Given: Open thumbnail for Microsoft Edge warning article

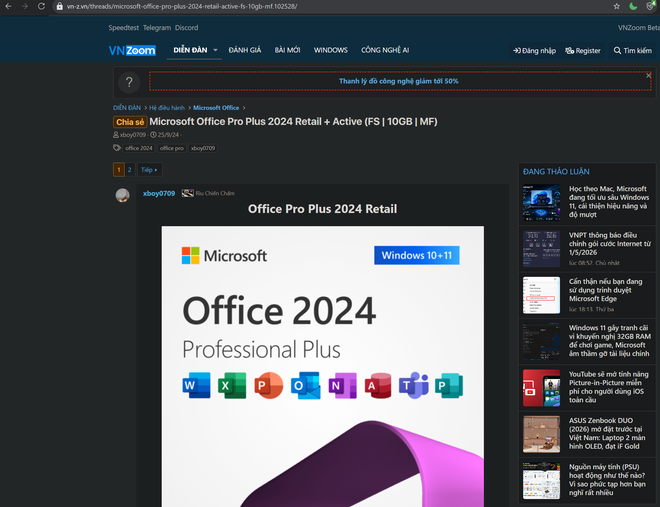Looking at the screenshot, I should [541, 295].
